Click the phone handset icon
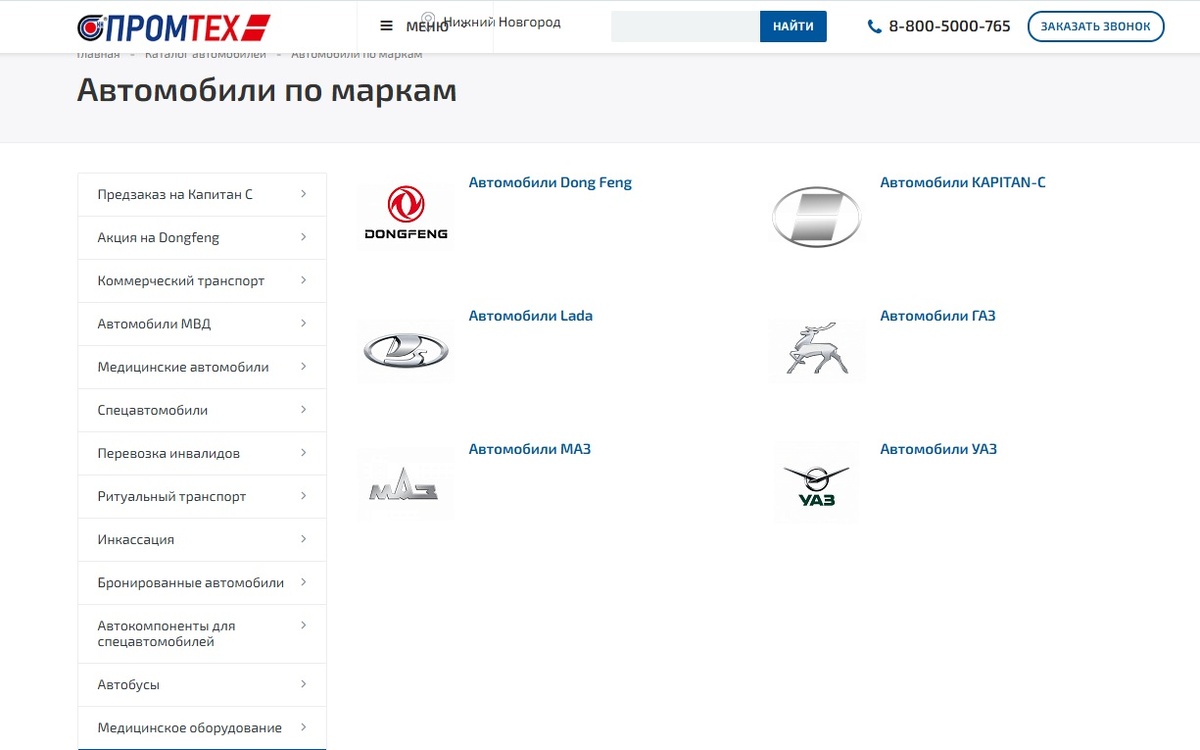Viewport: 1200px width, 750px height. click(875, 27)
